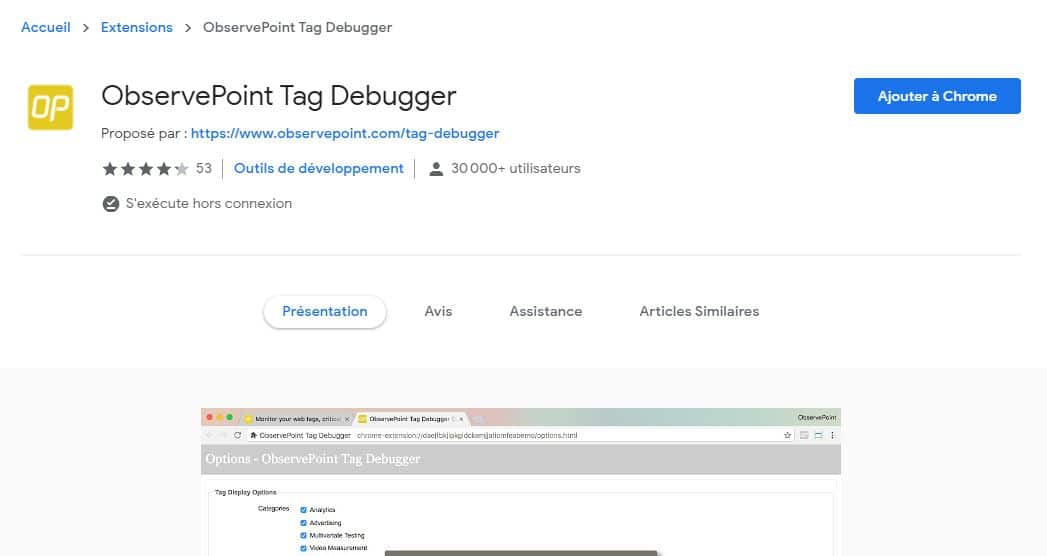
Task: Toggle Analytics checkbox in the preview
Action: pyautogui.click(x=304, y=509)
